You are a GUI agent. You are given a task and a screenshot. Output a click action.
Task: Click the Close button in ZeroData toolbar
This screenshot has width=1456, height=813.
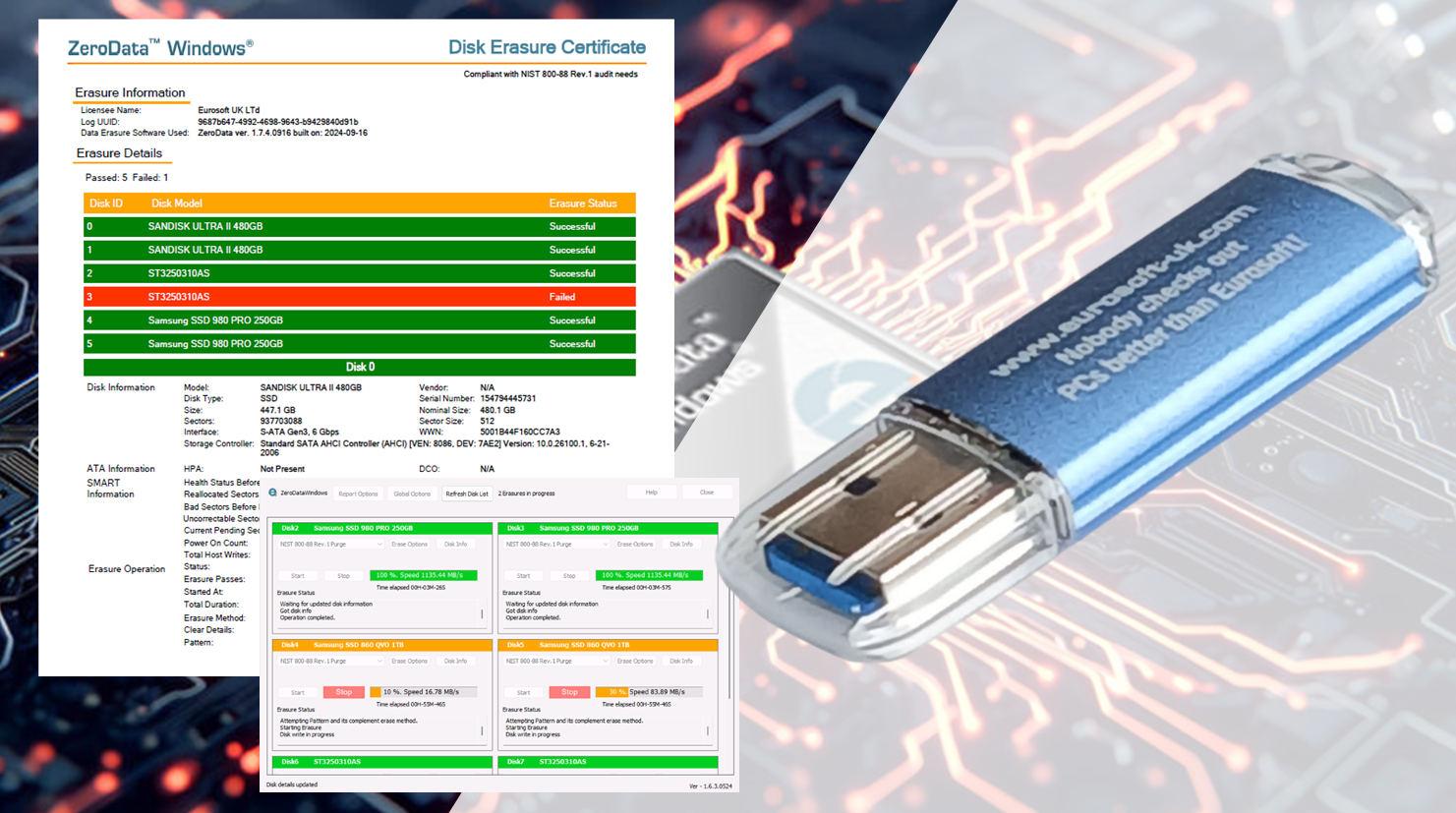point(707,492)
